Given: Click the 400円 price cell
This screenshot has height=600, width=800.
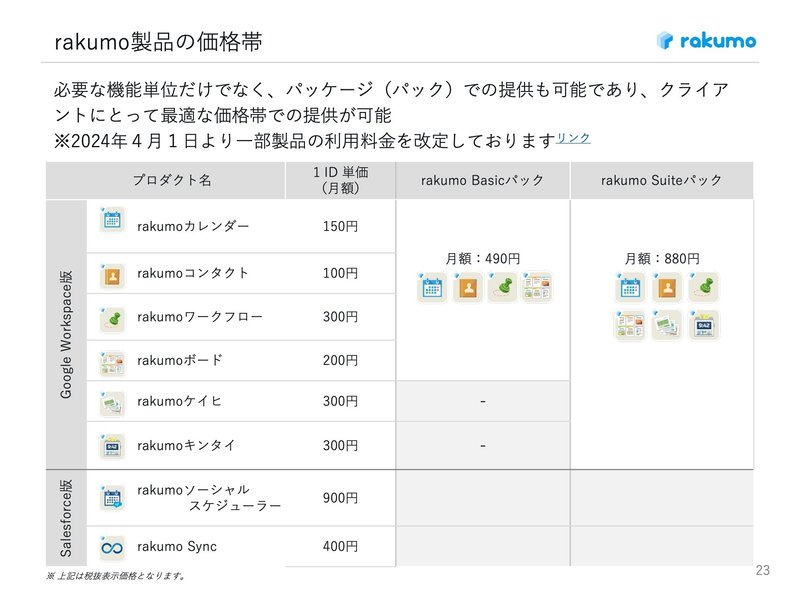Looking at the screenshot, I should 340,546.
